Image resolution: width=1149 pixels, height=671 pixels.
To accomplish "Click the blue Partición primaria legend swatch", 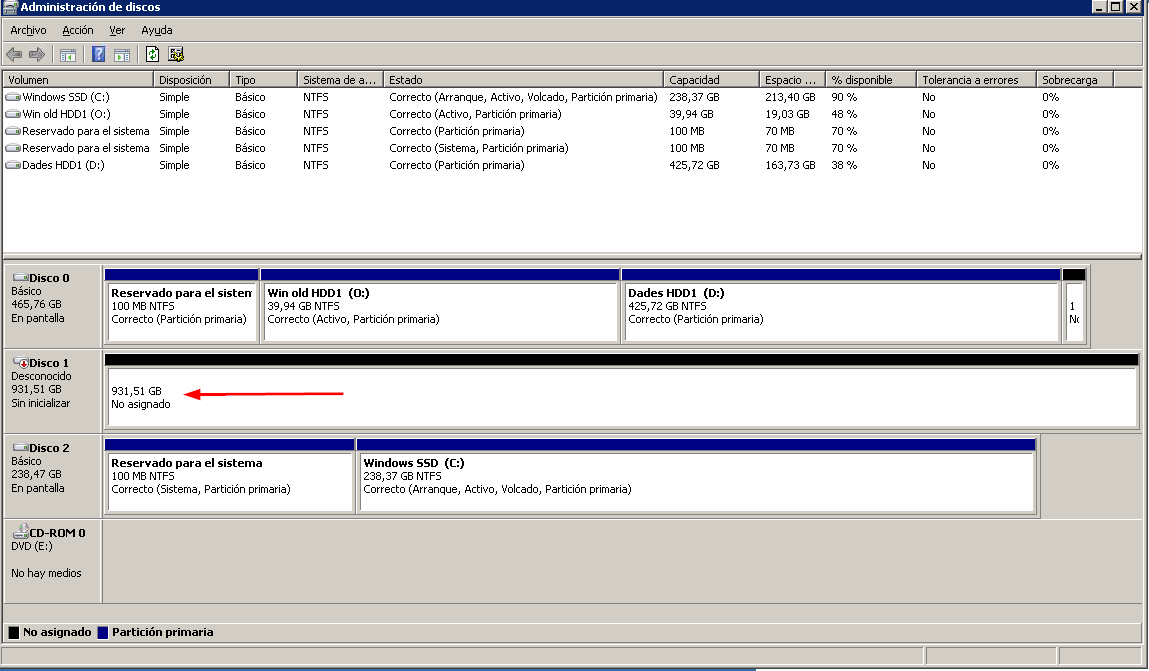I will (103, 632).
